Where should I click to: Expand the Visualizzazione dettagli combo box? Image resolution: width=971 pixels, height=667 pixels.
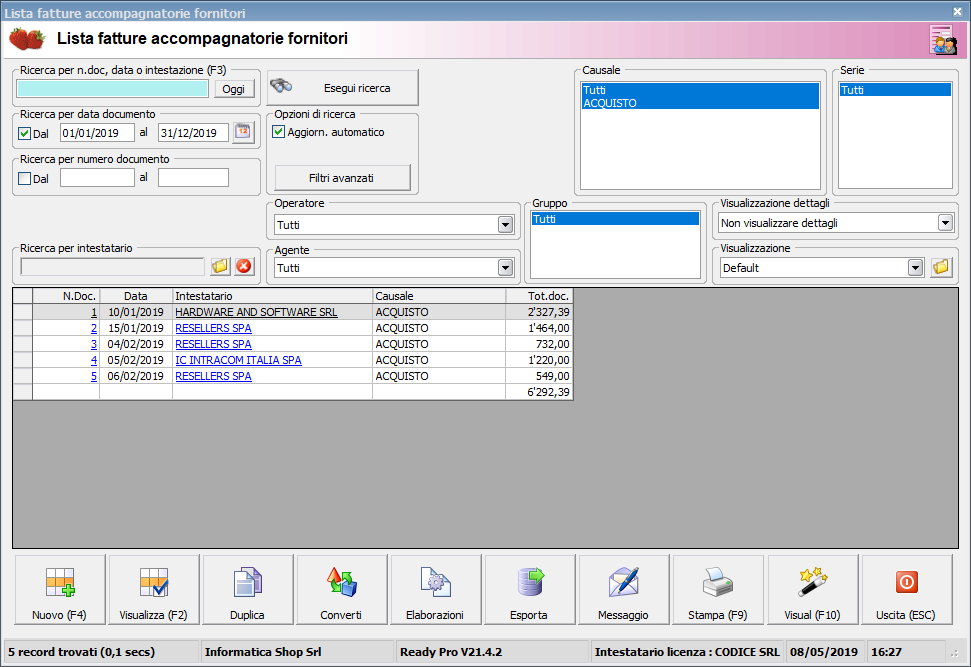point(945,223)
